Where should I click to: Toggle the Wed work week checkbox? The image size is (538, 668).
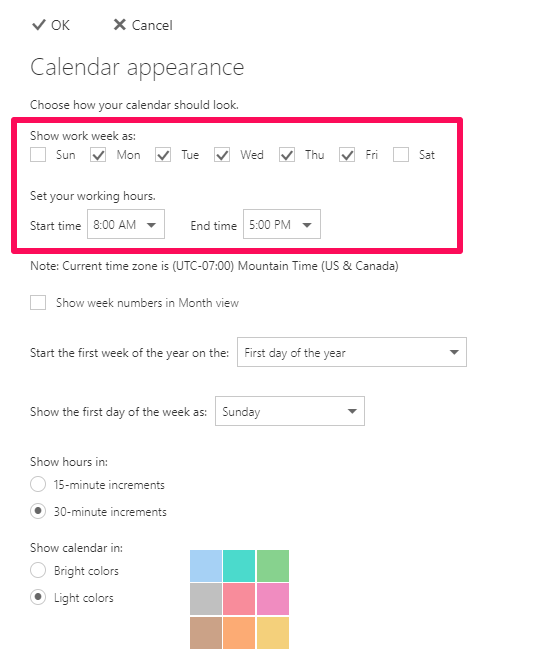tap(222, 154)
